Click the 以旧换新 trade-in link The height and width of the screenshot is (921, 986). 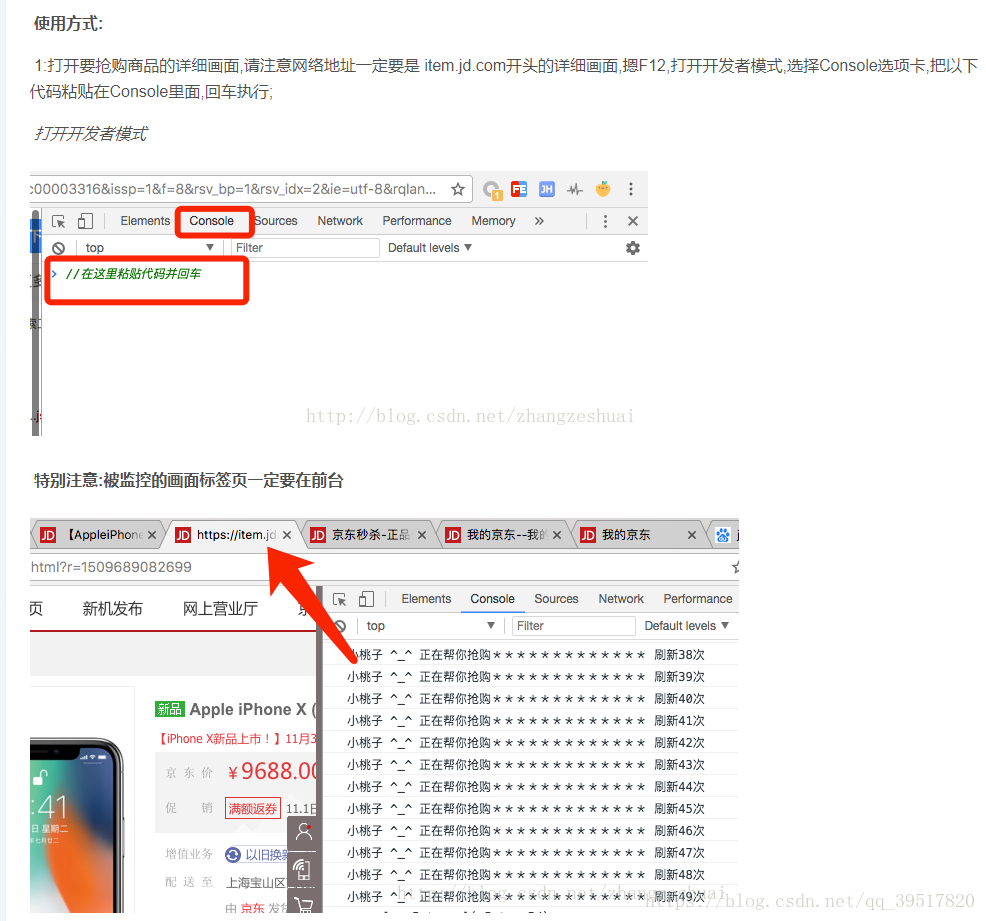(259, 855)
